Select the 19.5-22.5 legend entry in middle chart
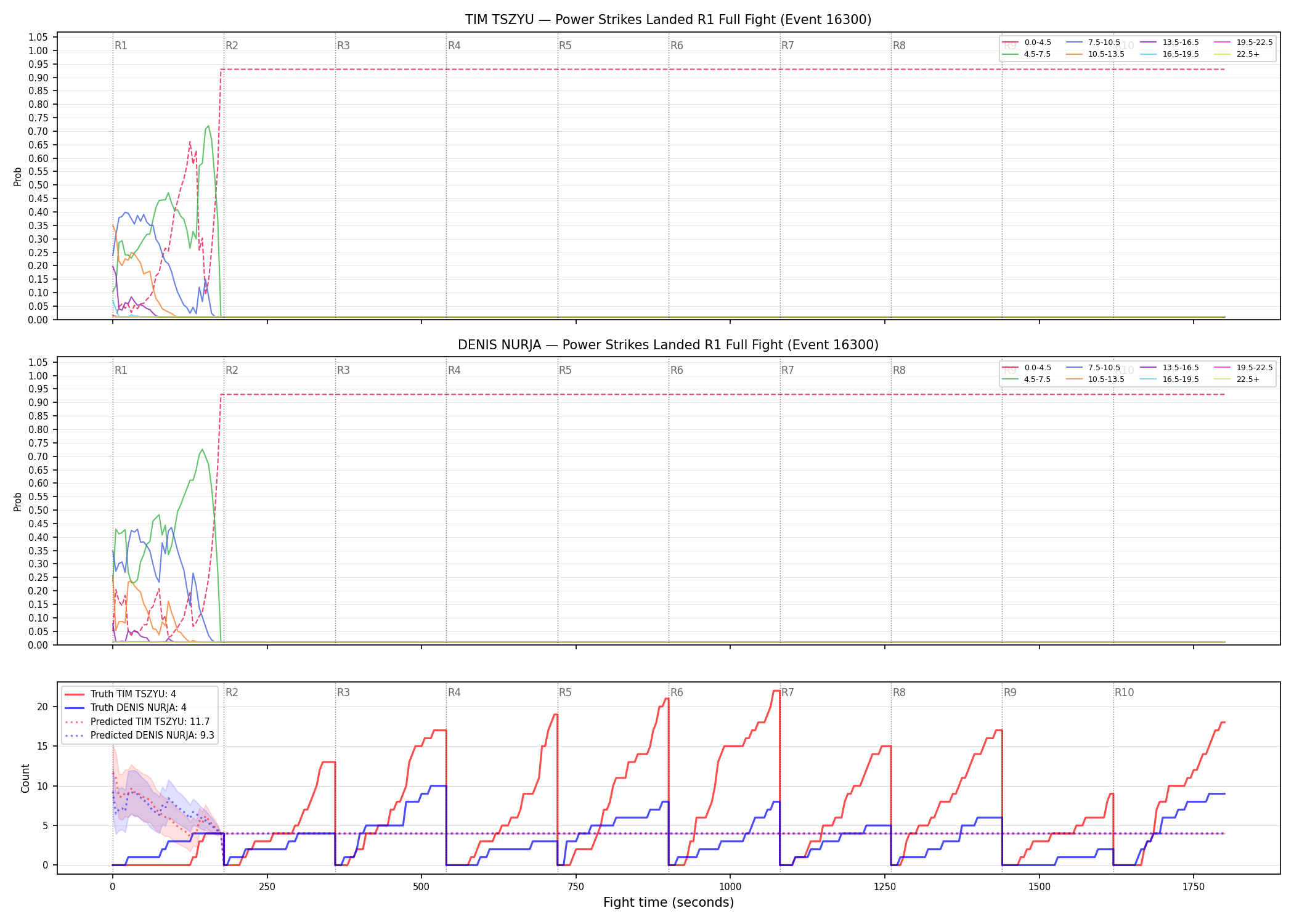Image resolution: width=1294 pixels, height=924 pixels. [1243, 368]
